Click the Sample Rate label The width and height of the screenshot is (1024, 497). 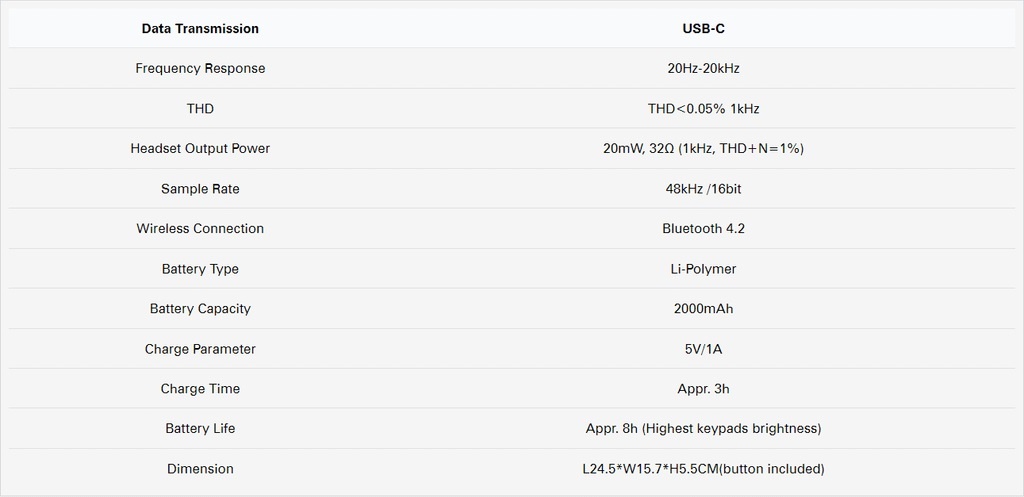click(x=200, y=189)
